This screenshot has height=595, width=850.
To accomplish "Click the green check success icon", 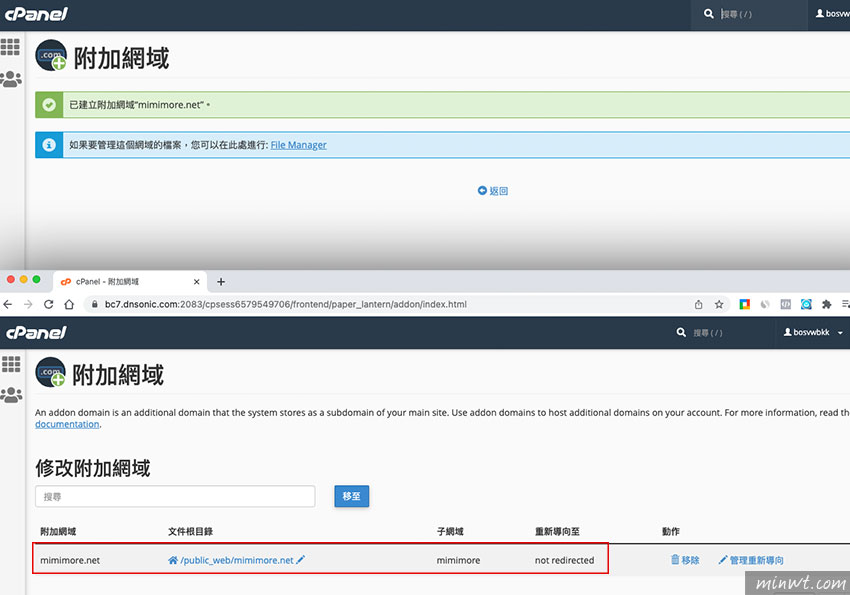I will click(49, 105).
